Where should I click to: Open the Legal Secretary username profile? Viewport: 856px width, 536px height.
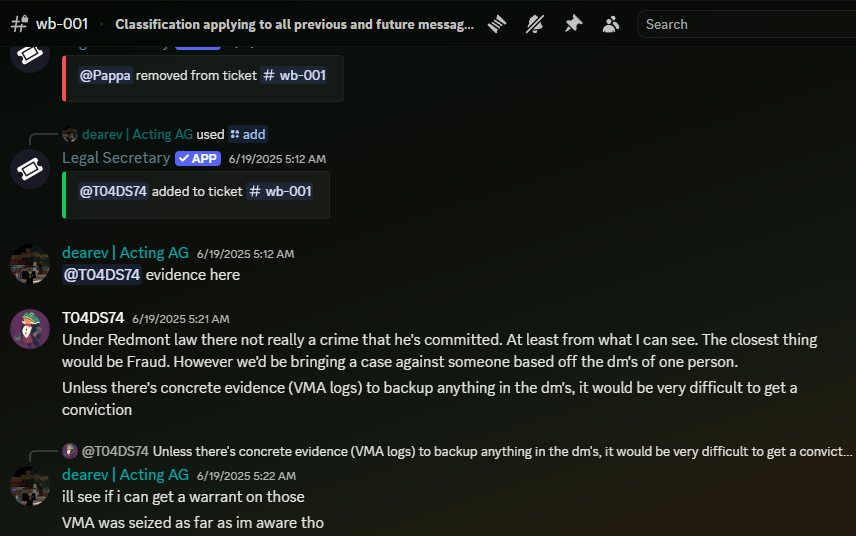[x=116, y=158]
